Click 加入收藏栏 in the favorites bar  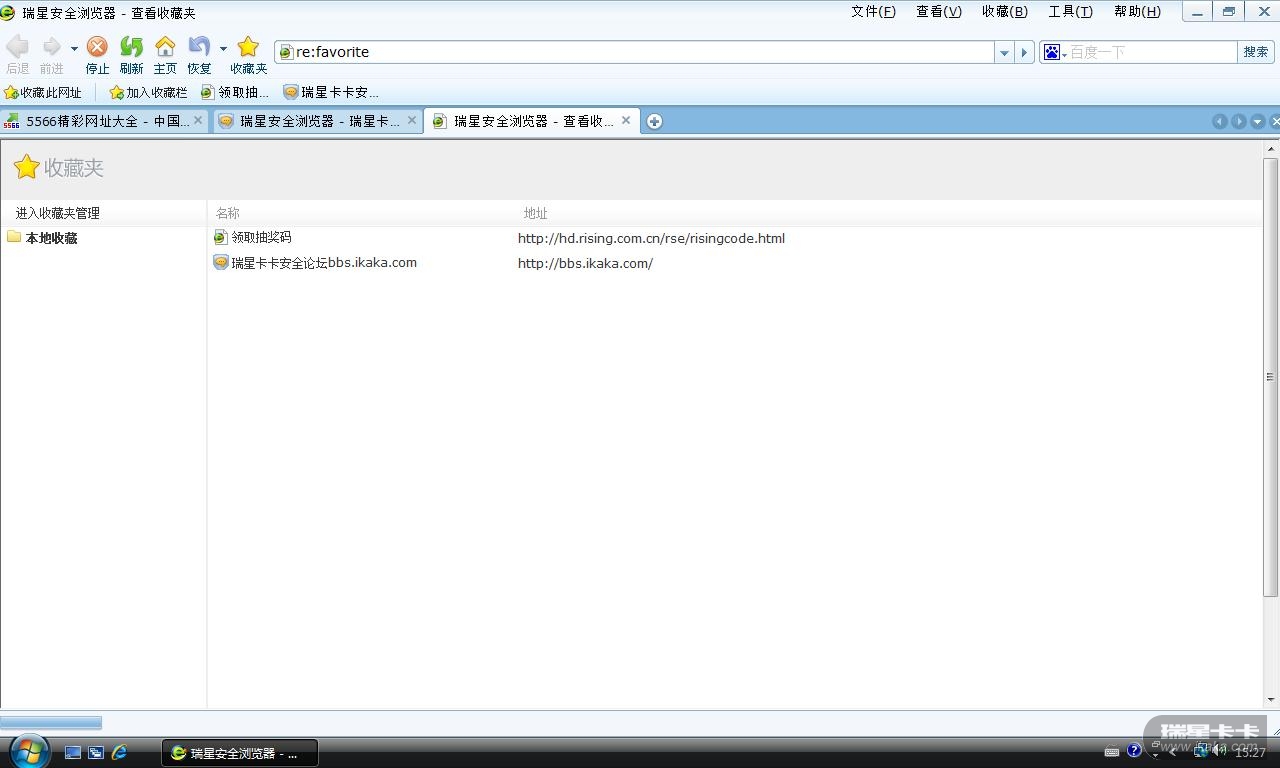(x=148, y=92)
